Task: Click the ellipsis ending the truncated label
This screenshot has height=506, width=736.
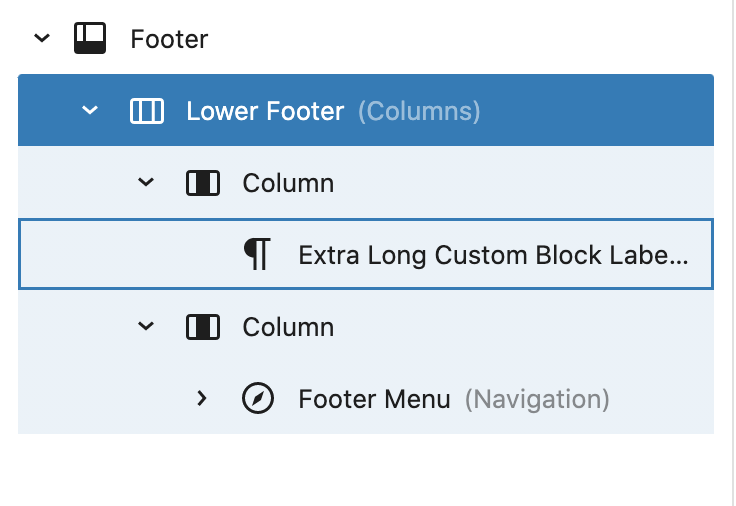Action: (680, 259)
